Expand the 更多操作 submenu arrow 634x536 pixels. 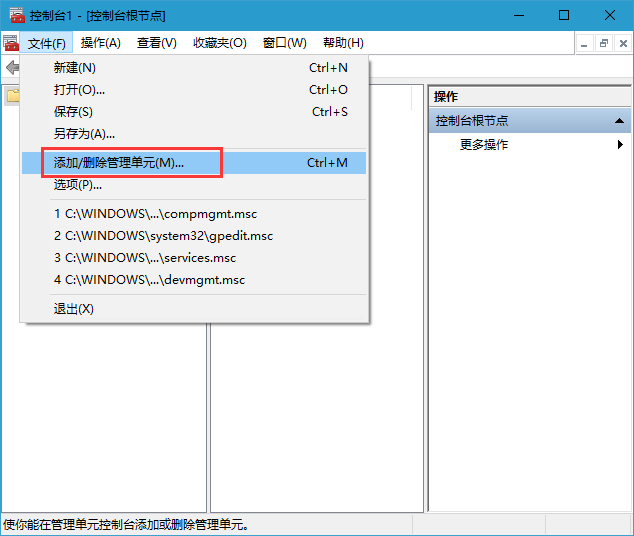[x=621, y=144]
